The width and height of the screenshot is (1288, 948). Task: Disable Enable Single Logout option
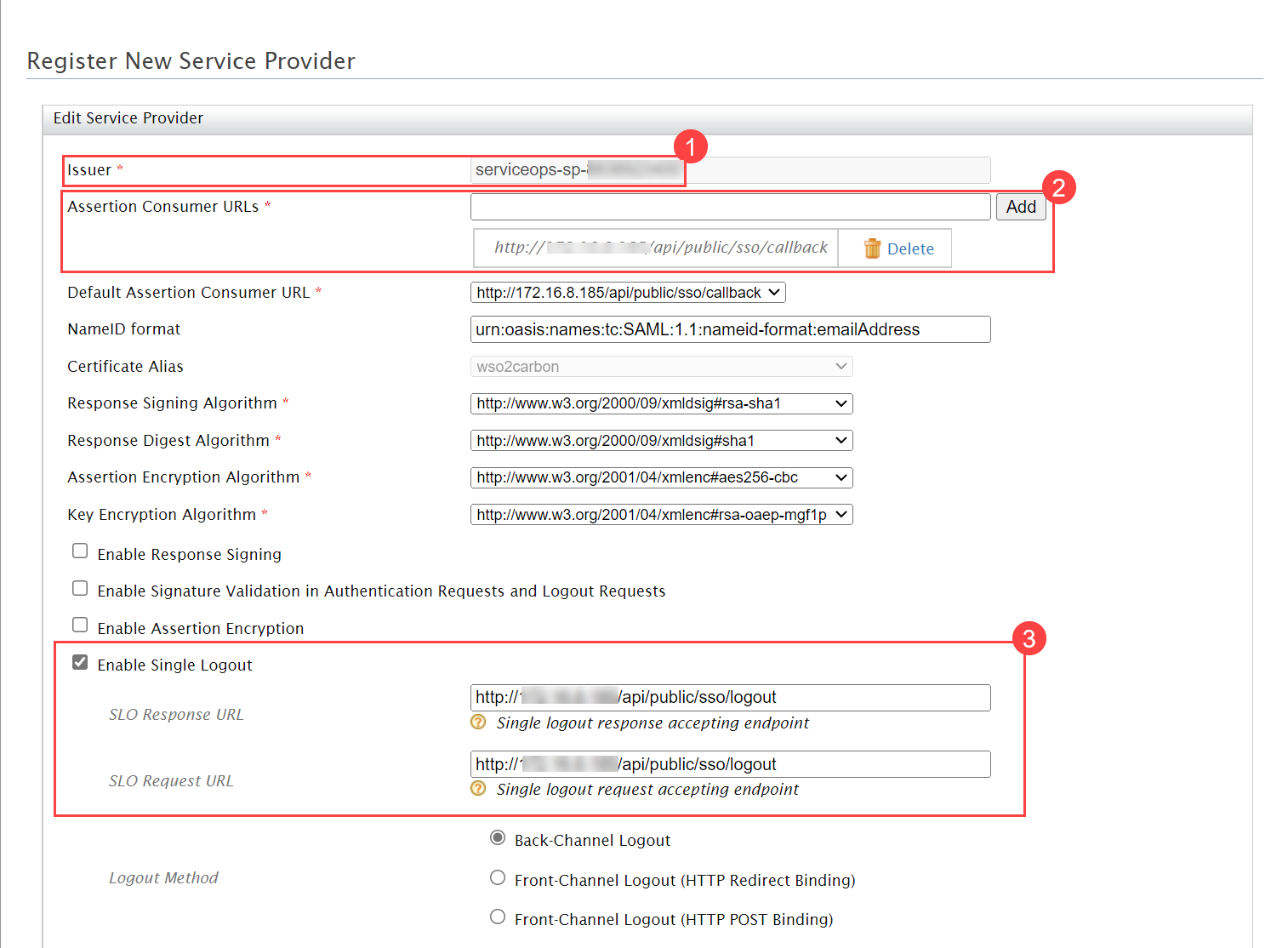79,661
